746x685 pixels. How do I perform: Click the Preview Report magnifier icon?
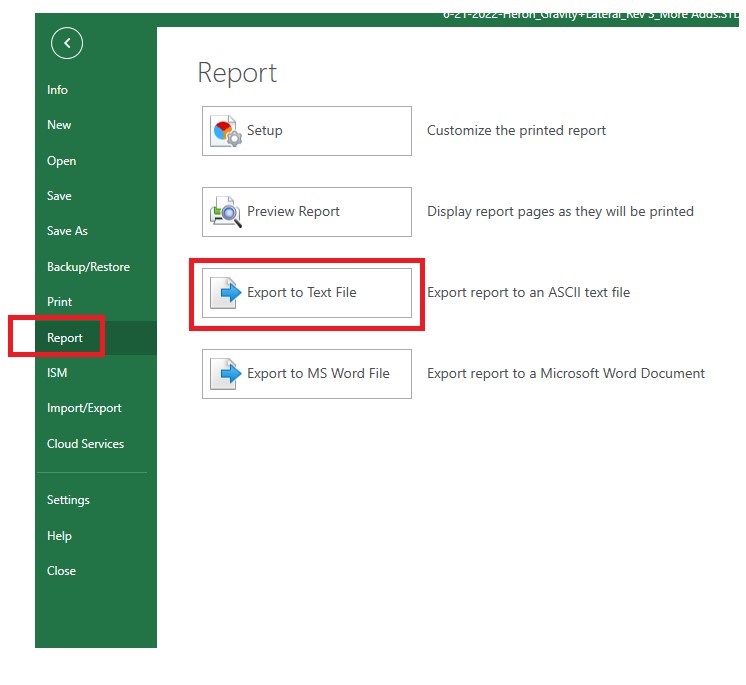coord(226,212)
